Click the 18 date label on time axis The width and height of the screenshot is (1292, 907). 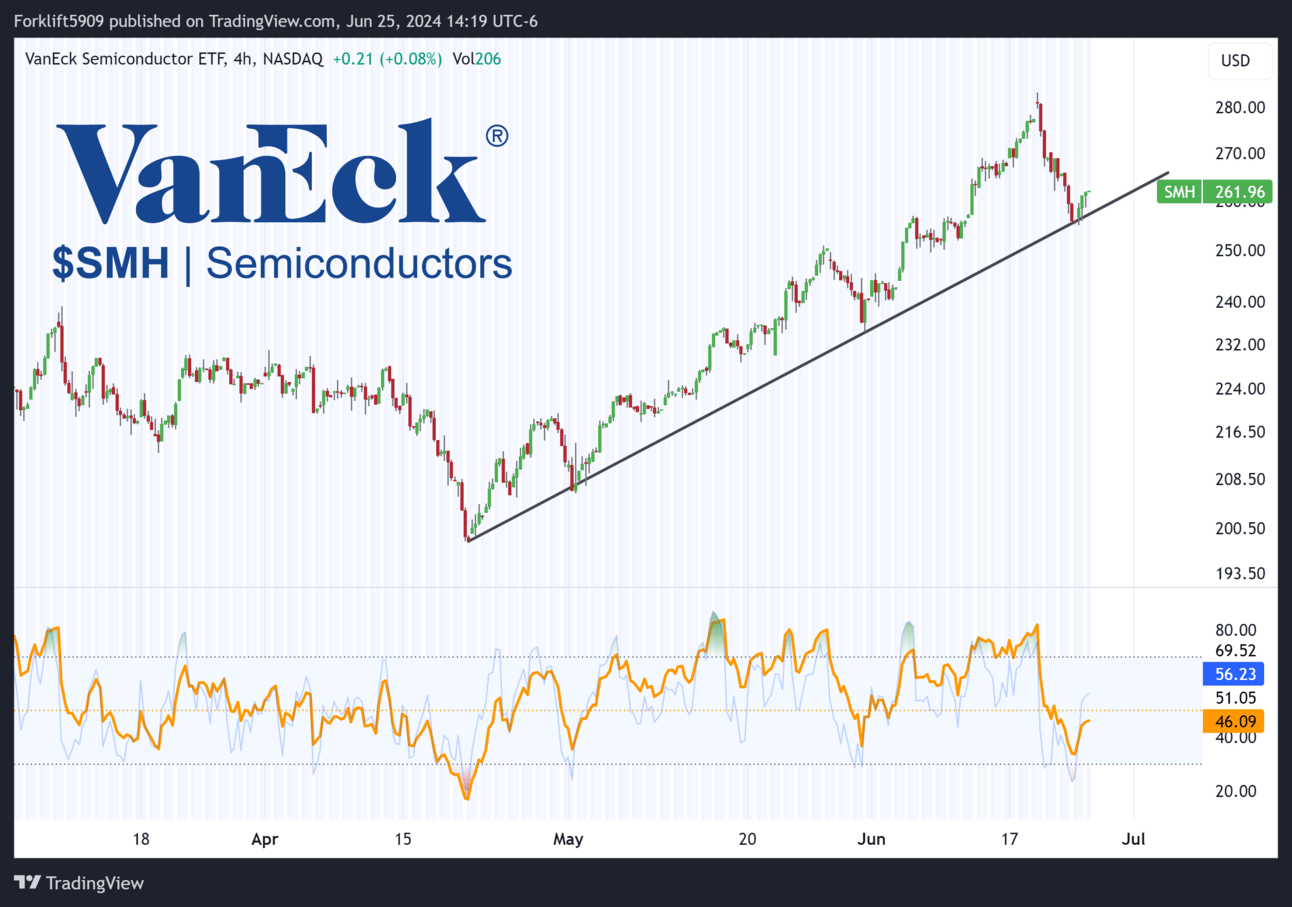pos(141,839)
